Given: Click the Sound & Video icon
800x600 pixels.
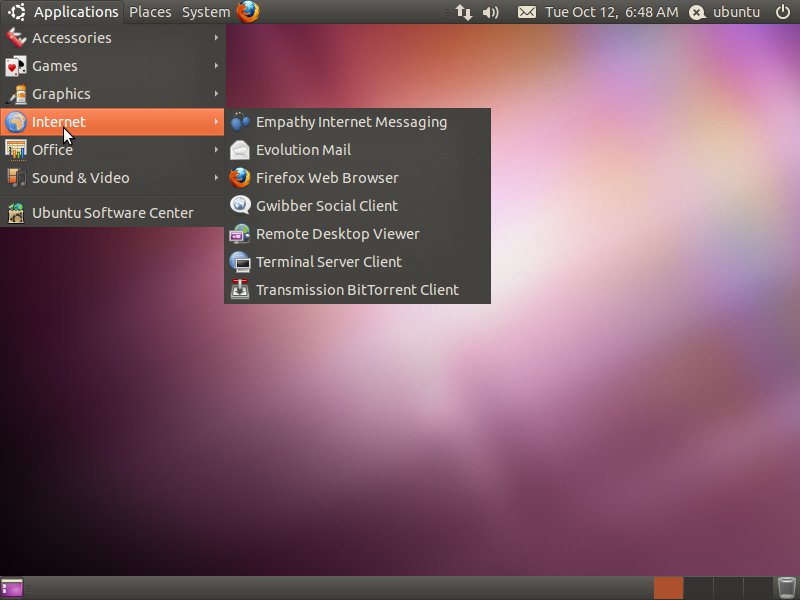Looking at the screenshot, I should pos(16,178).
